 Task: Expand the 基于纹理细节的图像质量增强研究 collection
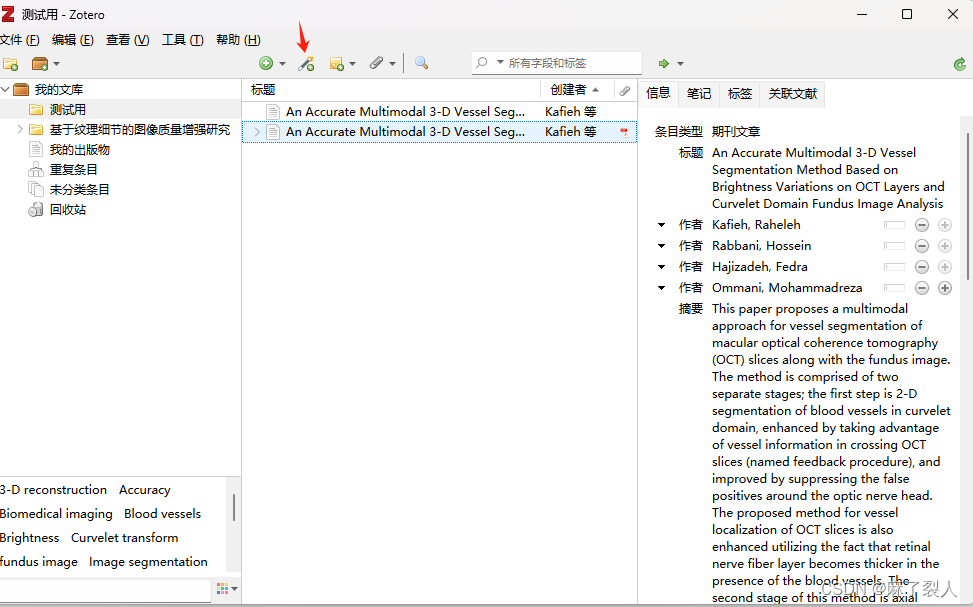click(x=19, y=130)
